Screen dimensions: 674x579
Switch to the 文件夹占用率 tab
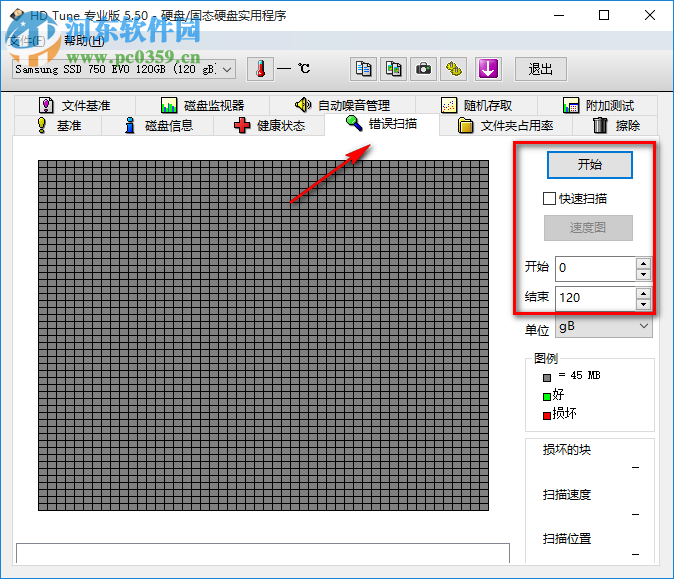pos(506,126)
